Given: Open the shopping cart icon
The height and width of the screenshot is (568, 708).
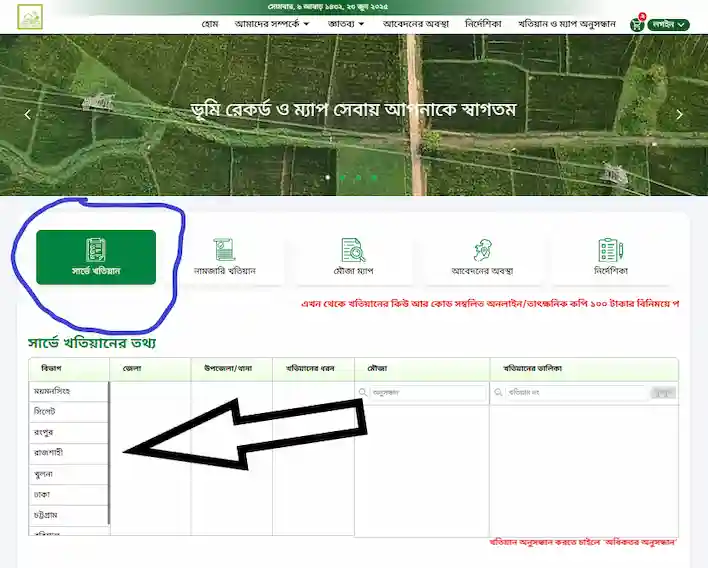Looking at the screenshot, I should click(x=637, y=24).
